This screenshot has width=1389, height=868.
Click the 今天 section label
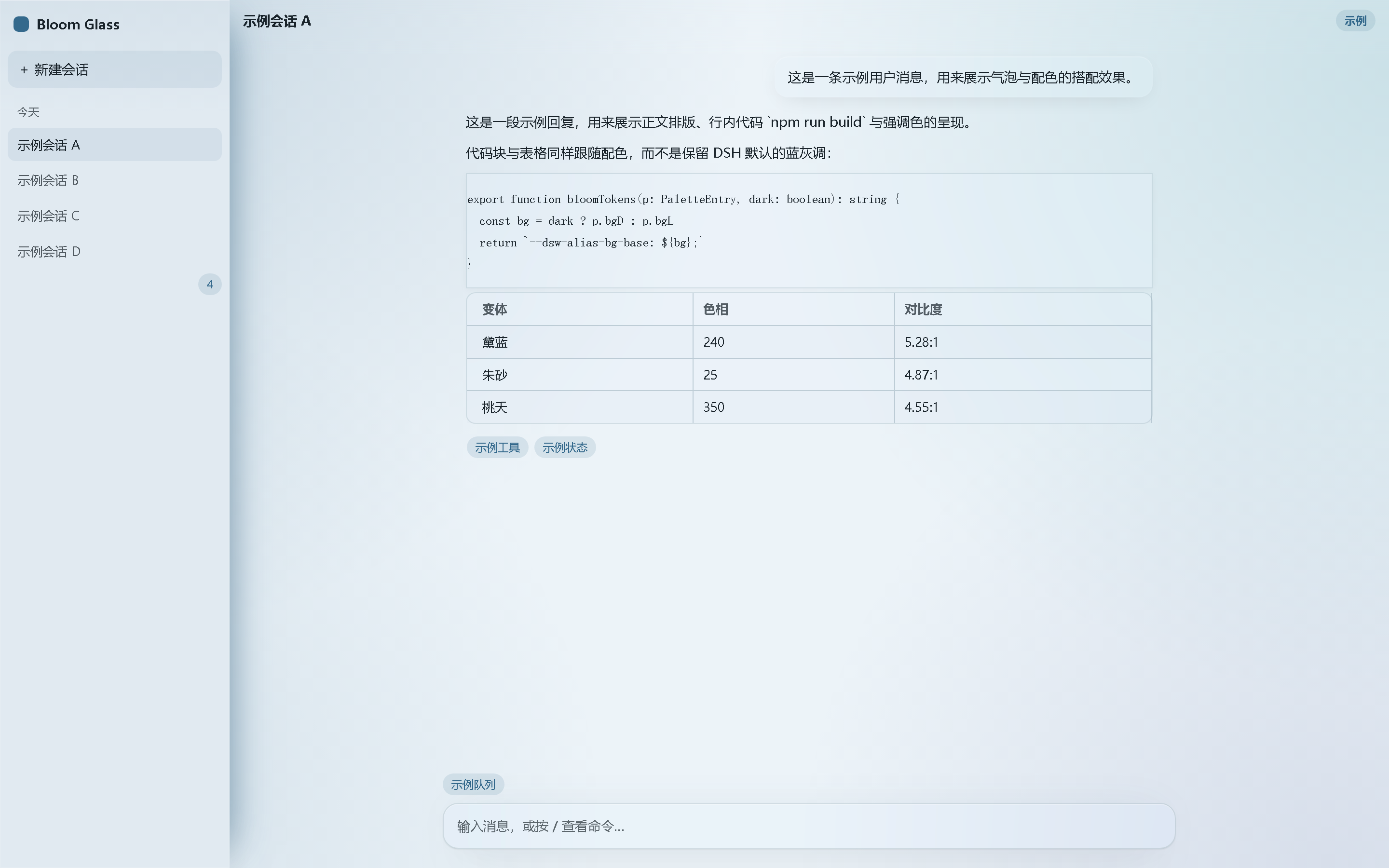[28, 112]
